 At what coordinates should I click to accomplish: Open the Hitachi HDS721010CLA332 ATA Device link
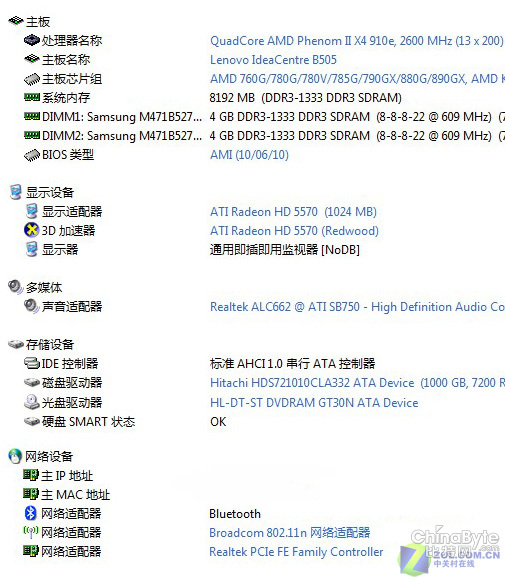coord(357,383)
